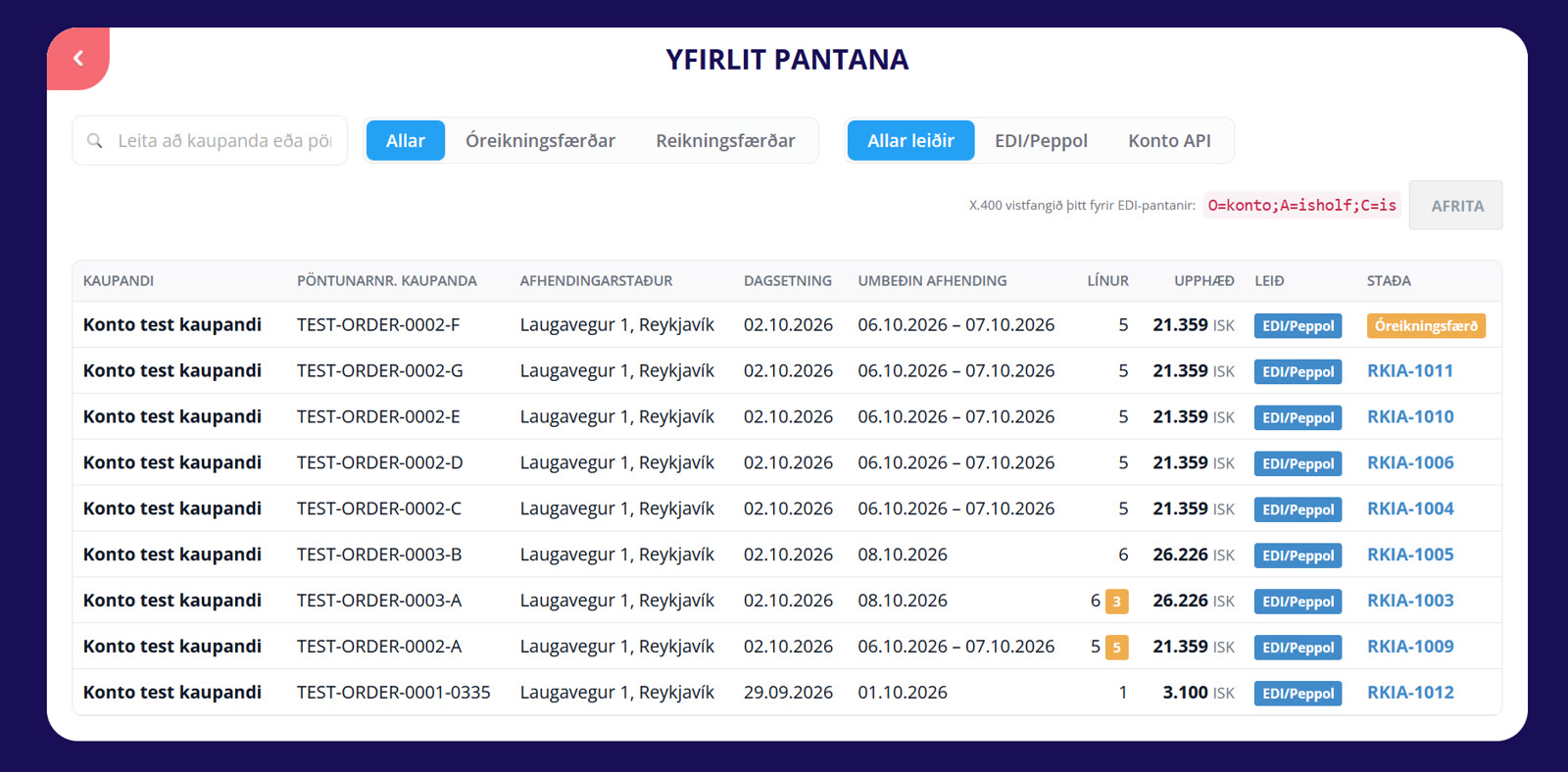This screenshot has height=772, width=1568.
Task: Filter by Óreikningsfærðar orders
Action: tap(540, 141)
